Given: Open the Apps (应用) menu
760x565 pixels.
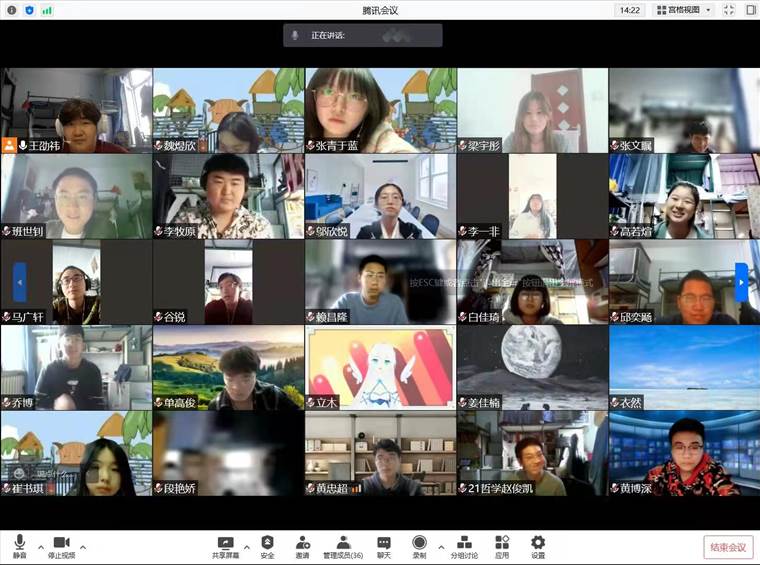Looking at the screenshot, I should point(502,546).
